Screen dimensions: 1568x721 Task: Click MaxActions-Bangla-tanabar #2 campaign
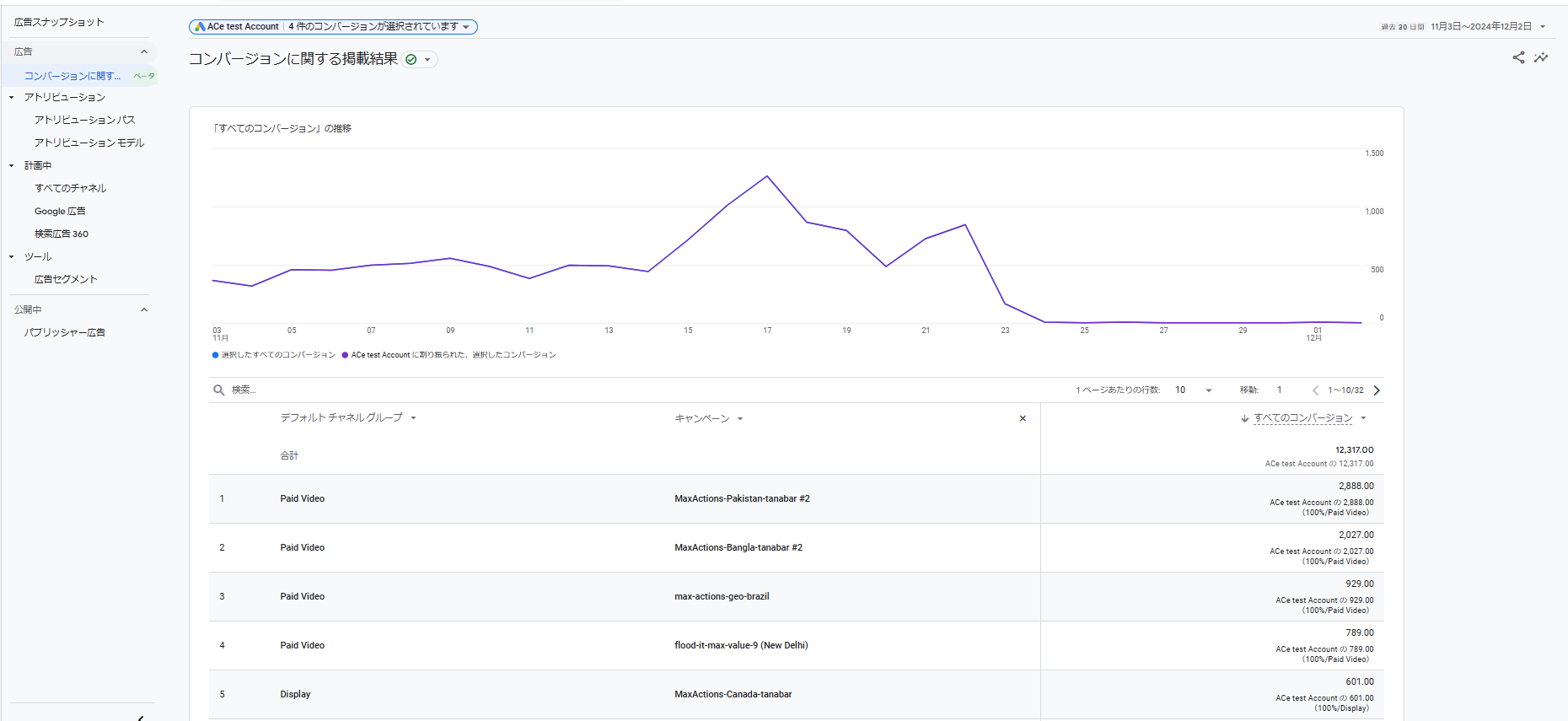(x=738, y=547)
